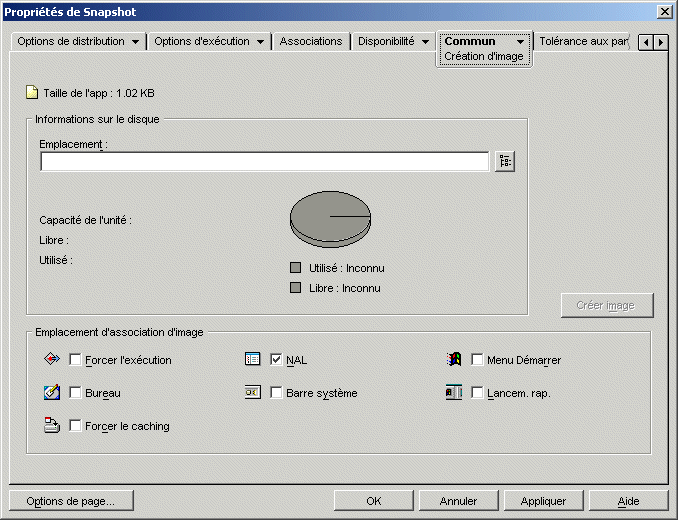Click the Menu Démarrer colorful icon

click(x=454, y=359)
